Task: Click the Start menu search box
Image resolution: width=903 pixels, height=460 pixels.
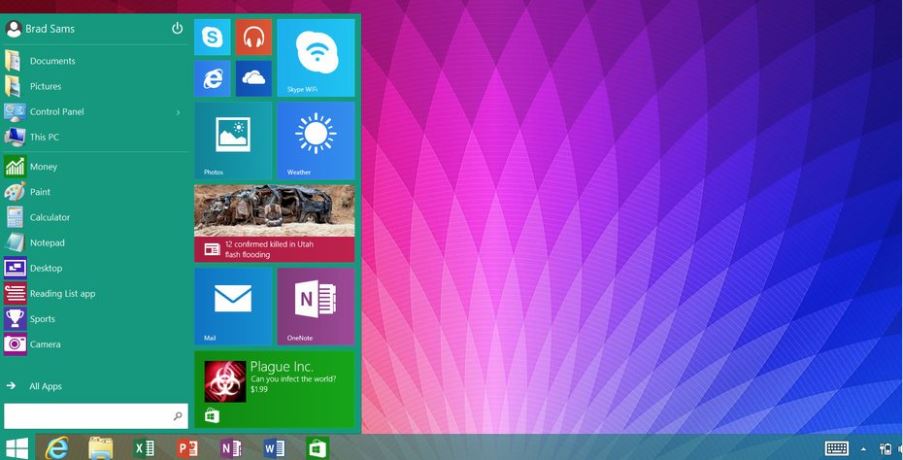Action: click(x=96, y=416)
